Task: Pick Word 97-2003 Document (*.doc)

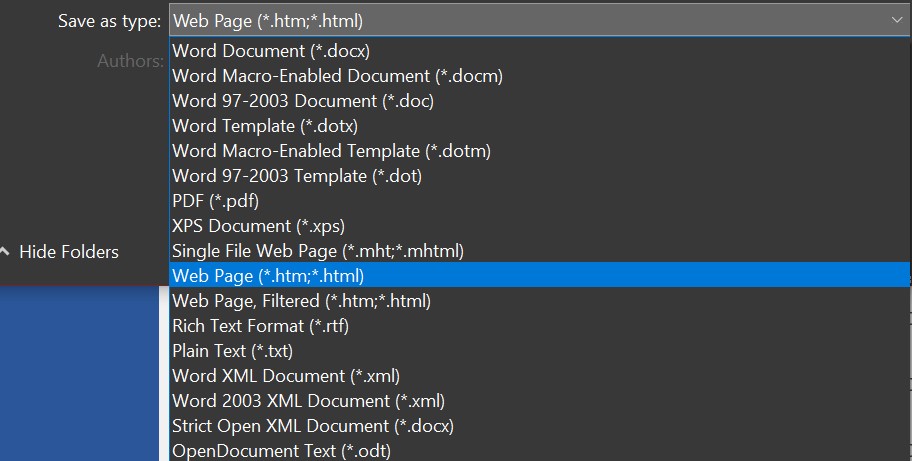Action: click(x=303, y=100)
